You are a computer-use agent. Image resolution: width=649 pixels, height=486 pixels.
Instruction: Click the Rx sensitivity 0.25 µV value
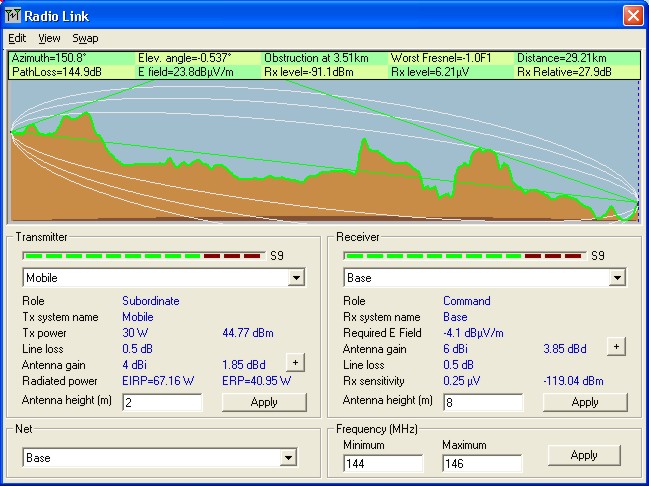[462, 381]
